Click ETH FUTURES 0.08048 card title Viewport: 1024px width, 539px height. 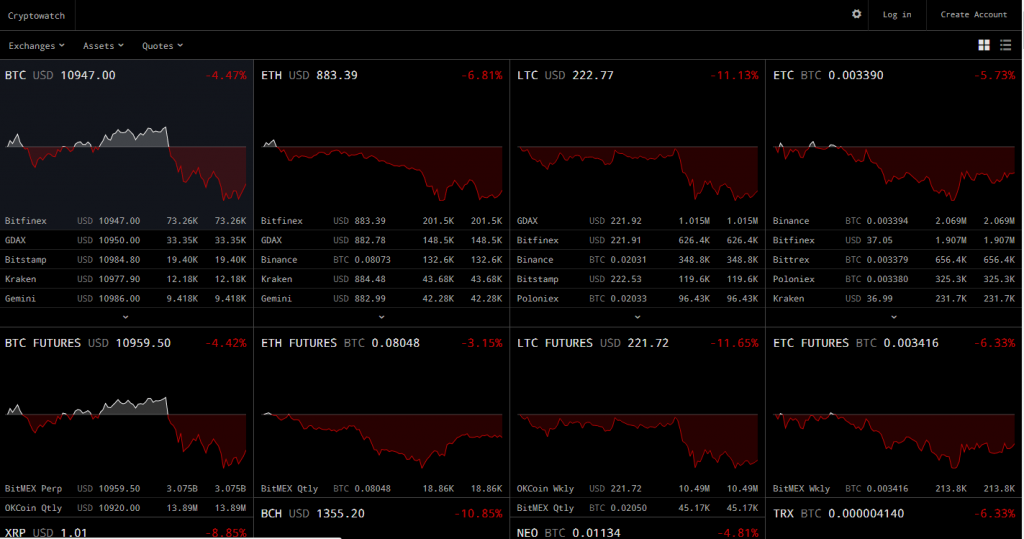(340, 343)
